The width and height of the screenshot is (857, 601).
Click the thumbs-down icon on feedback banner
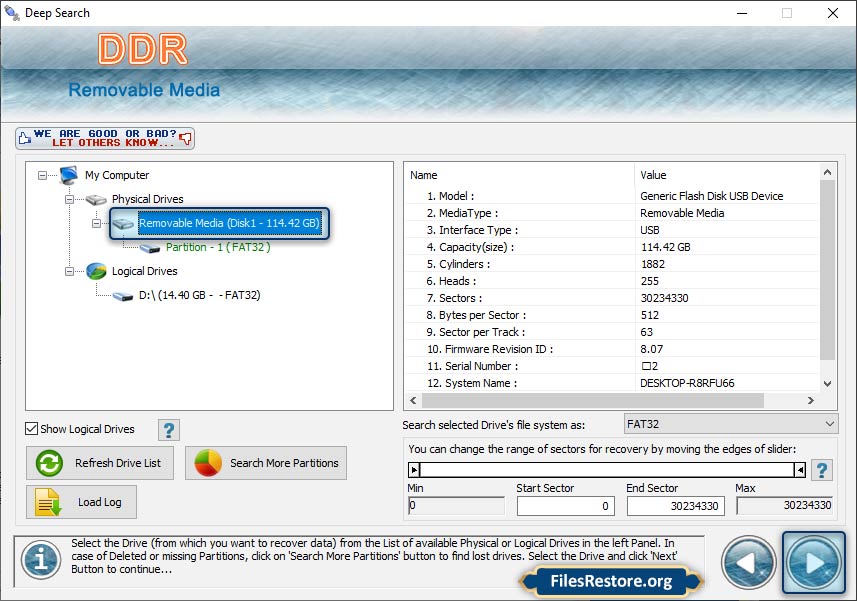[x=186, y=138]
